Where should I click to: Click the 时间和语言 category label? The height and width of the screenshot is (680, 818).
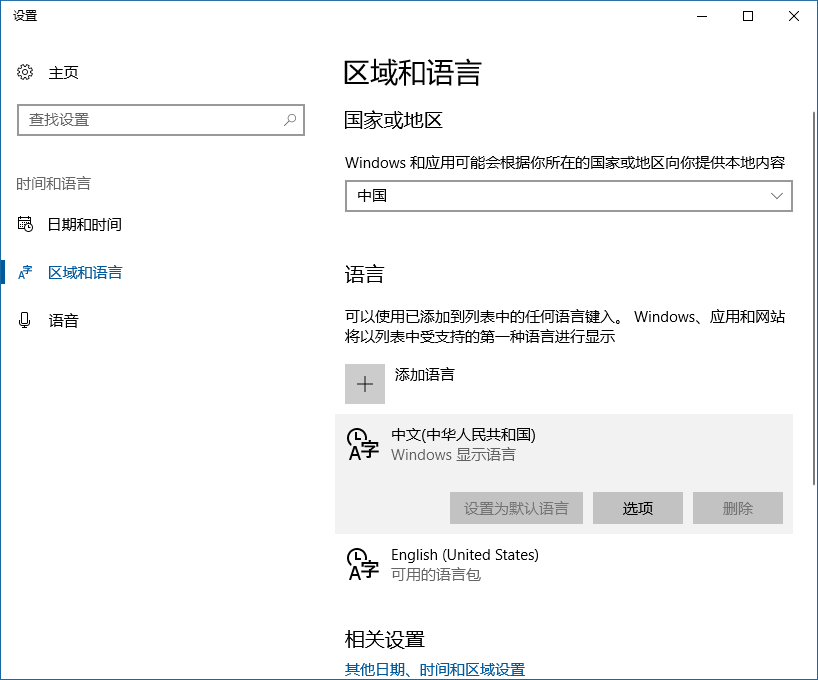click(x=54, y=184)
